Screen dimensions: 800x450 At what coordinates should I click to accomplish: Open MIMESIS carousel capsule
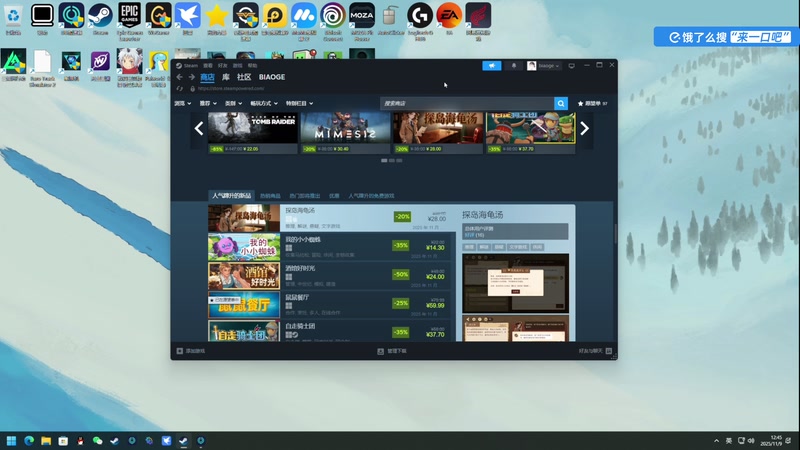pos(345,133)
